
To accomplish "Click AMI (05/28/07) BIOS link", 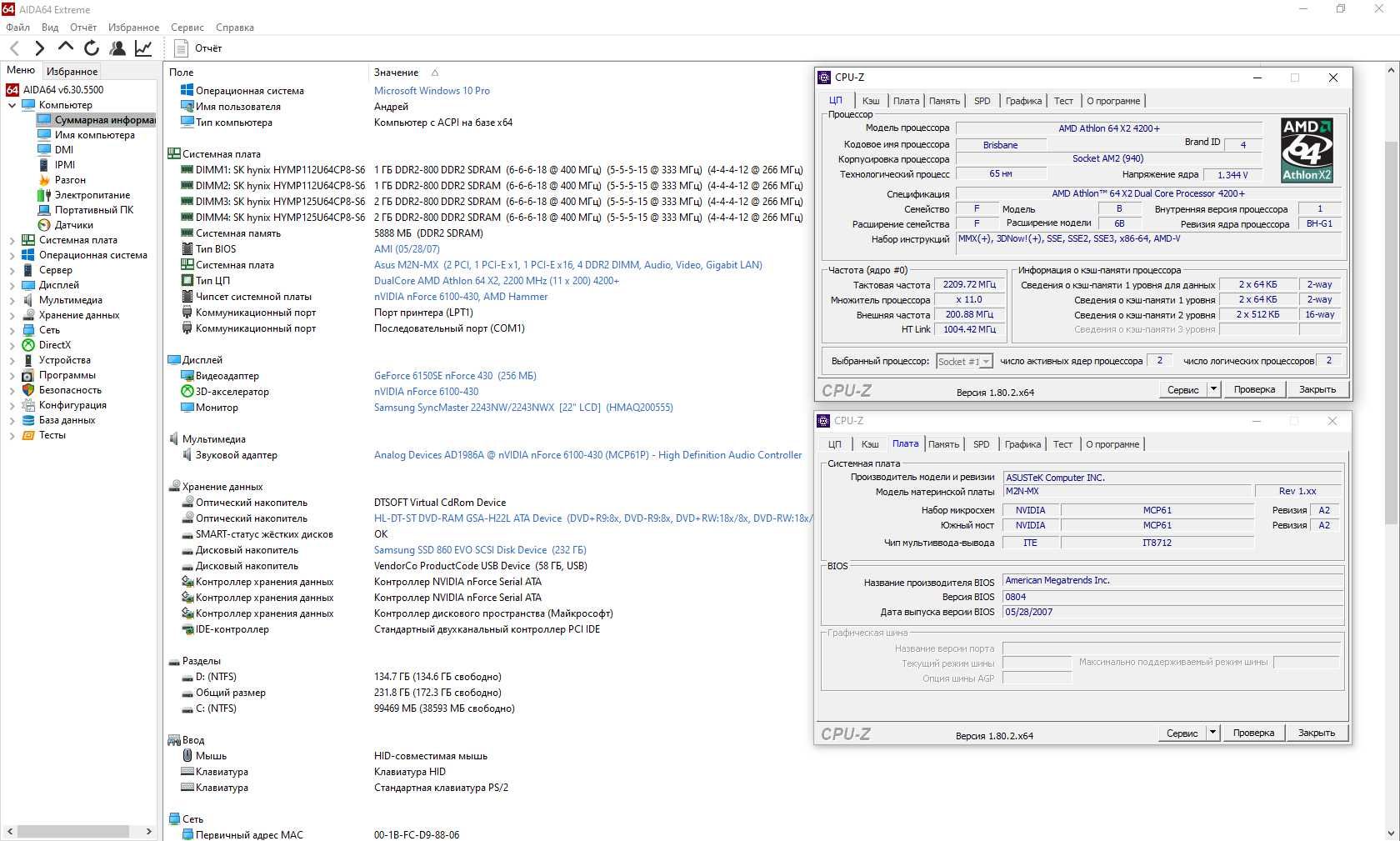I will (x=407, y=249).
